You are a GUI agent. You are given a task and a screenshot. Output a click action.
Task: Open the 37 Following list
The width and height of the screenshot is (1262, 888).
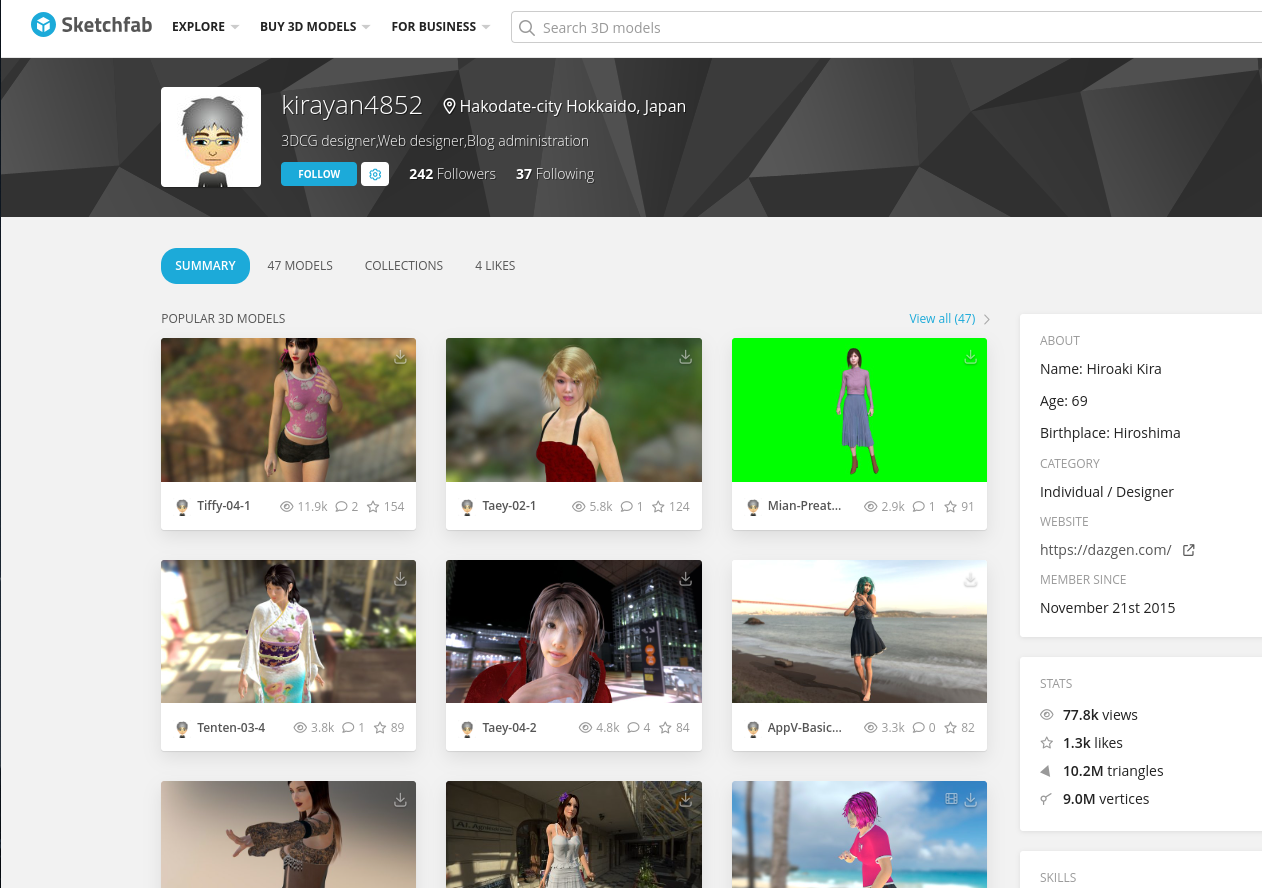click(555, 174)
